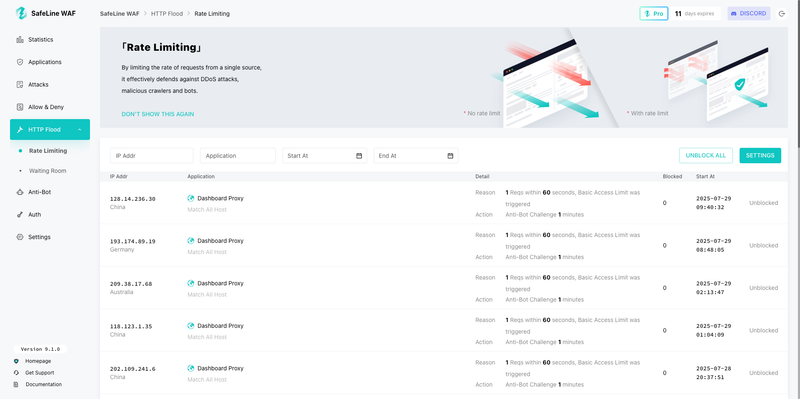Screen dimensions: 800x399
Task: Click the Version 9.1.0 label
Action: click(x=40, y=350)
